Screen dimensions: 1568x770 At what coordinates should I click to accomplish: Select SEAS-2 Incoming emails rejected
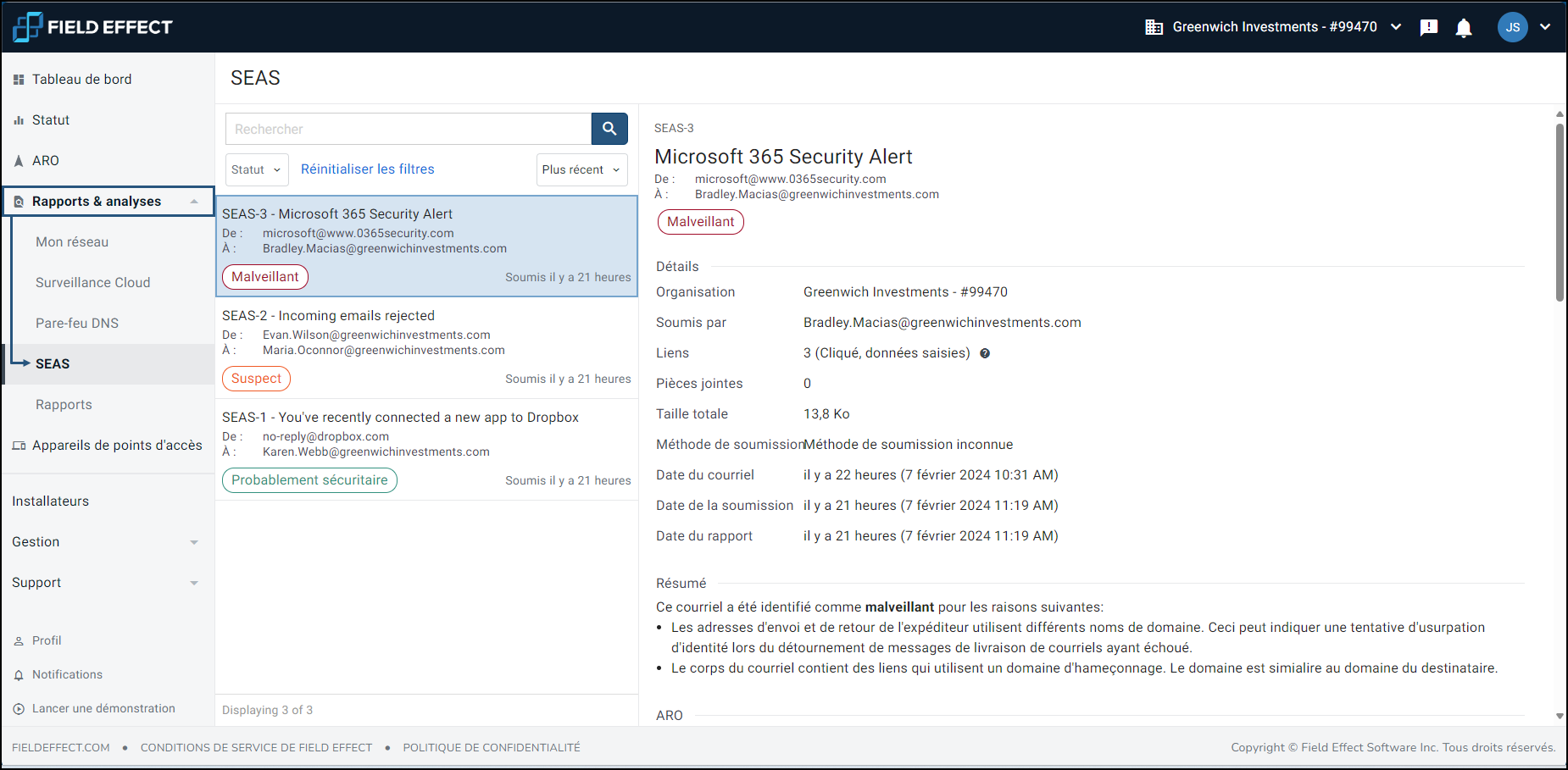[x=426, y=347]
